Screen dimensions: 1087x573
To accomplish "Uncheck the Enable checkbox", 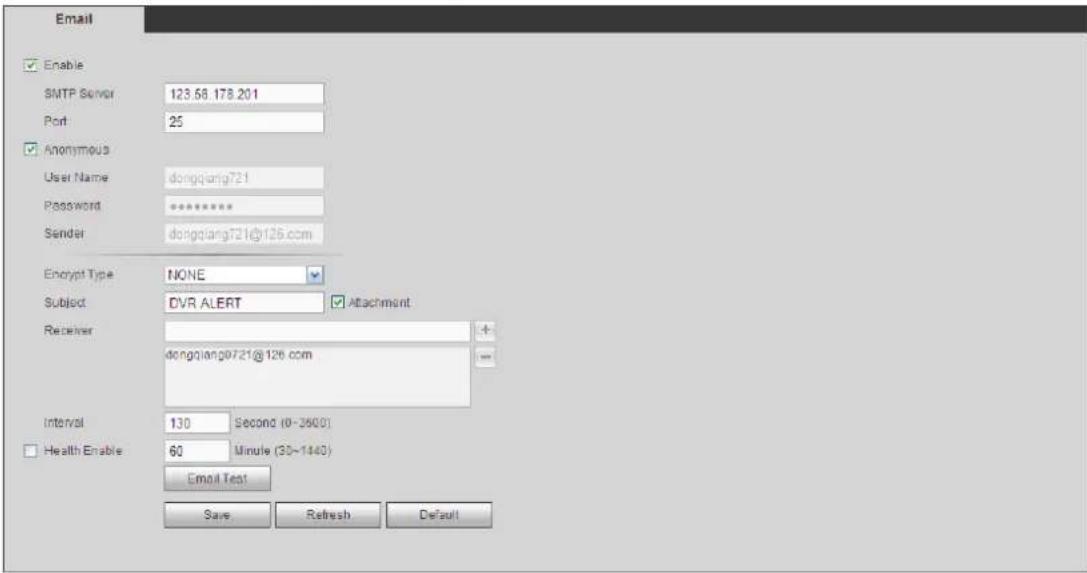I will click(x=31, y=65).
